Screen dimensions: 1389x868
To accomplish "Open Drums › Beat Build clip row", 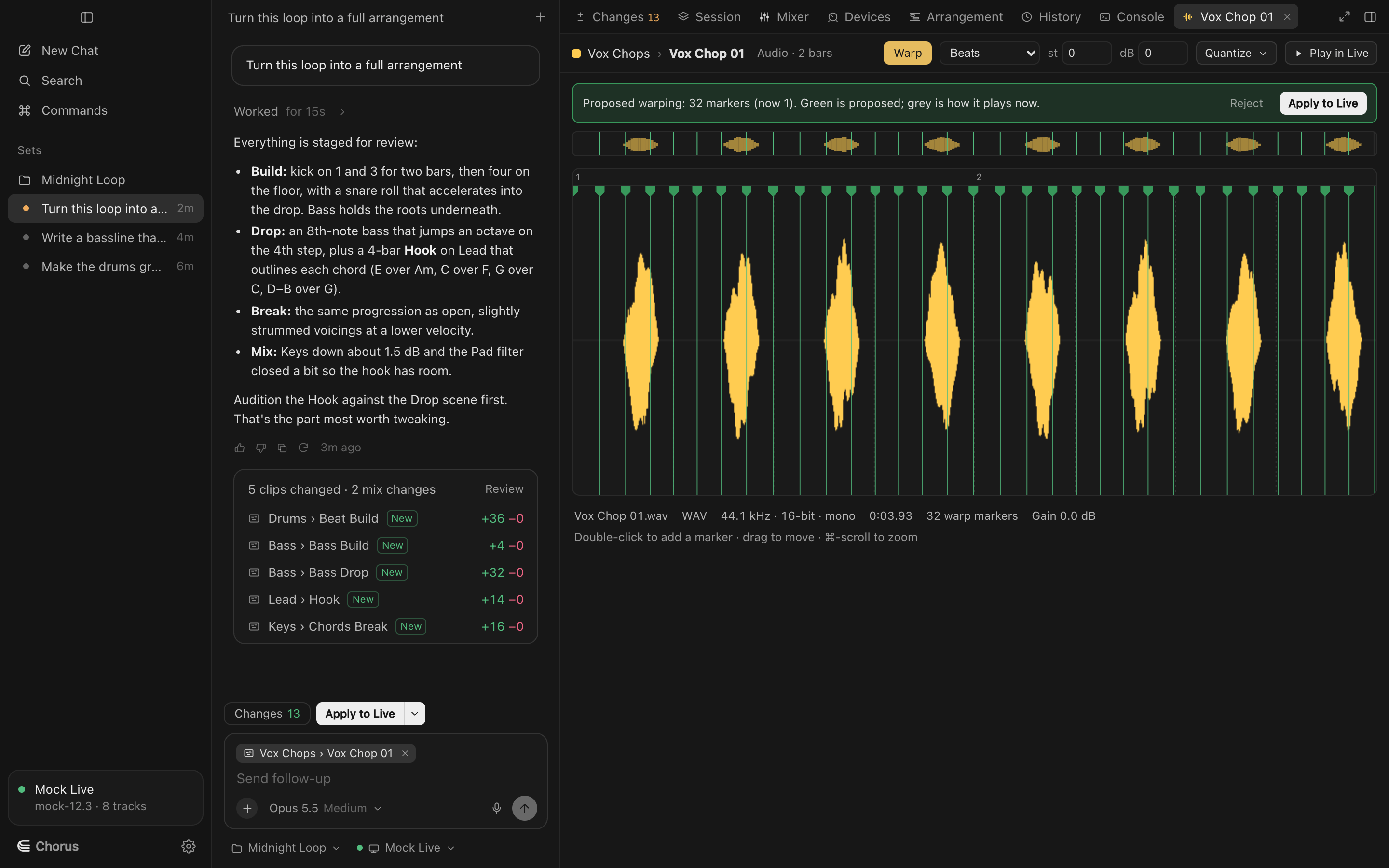I will point(386,518).
